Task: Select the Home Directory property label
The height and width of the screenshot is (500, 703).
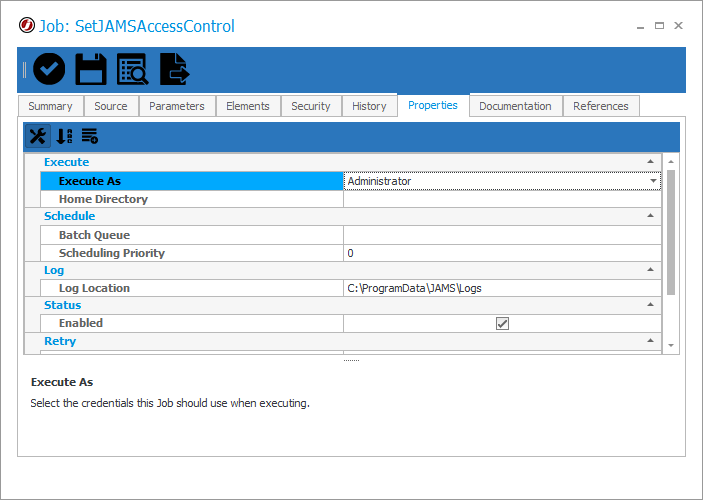Action: (x=103, y=199)
